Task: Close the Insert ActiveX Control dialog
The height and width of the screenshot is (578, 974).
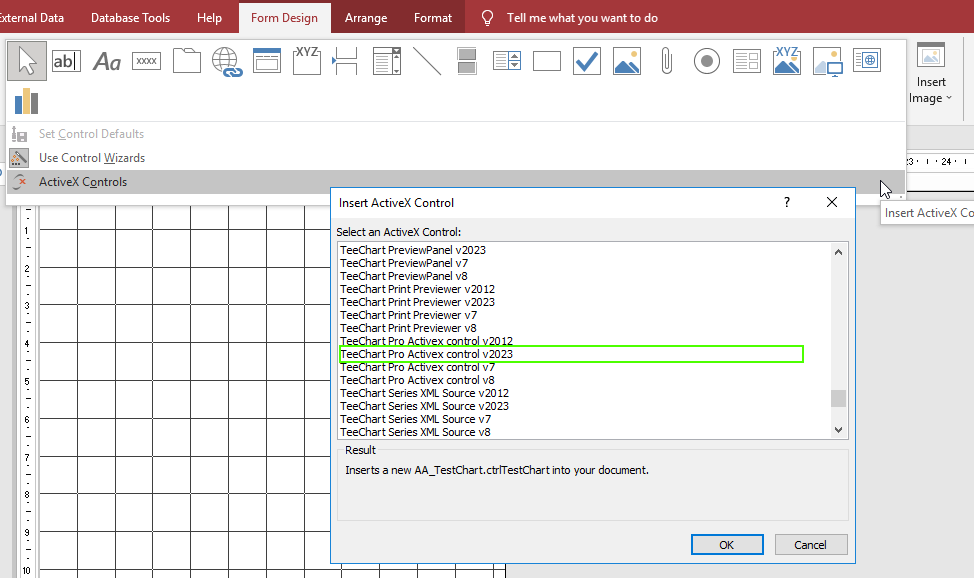Action: (832, 202)
